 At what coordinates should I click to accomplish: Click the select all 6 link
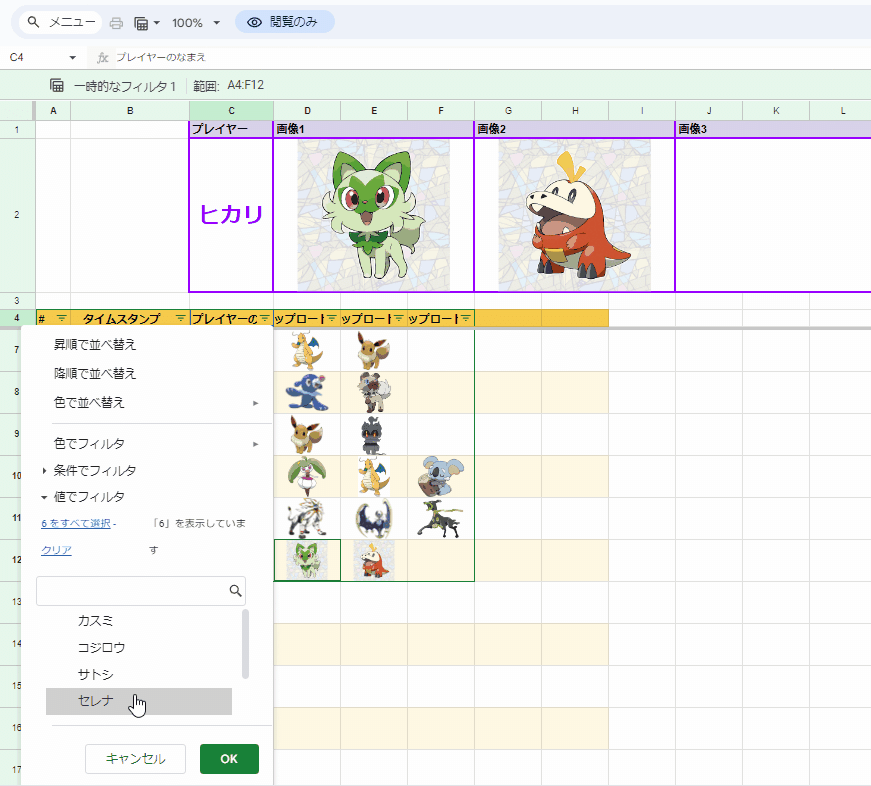click(x=76, y=523)
